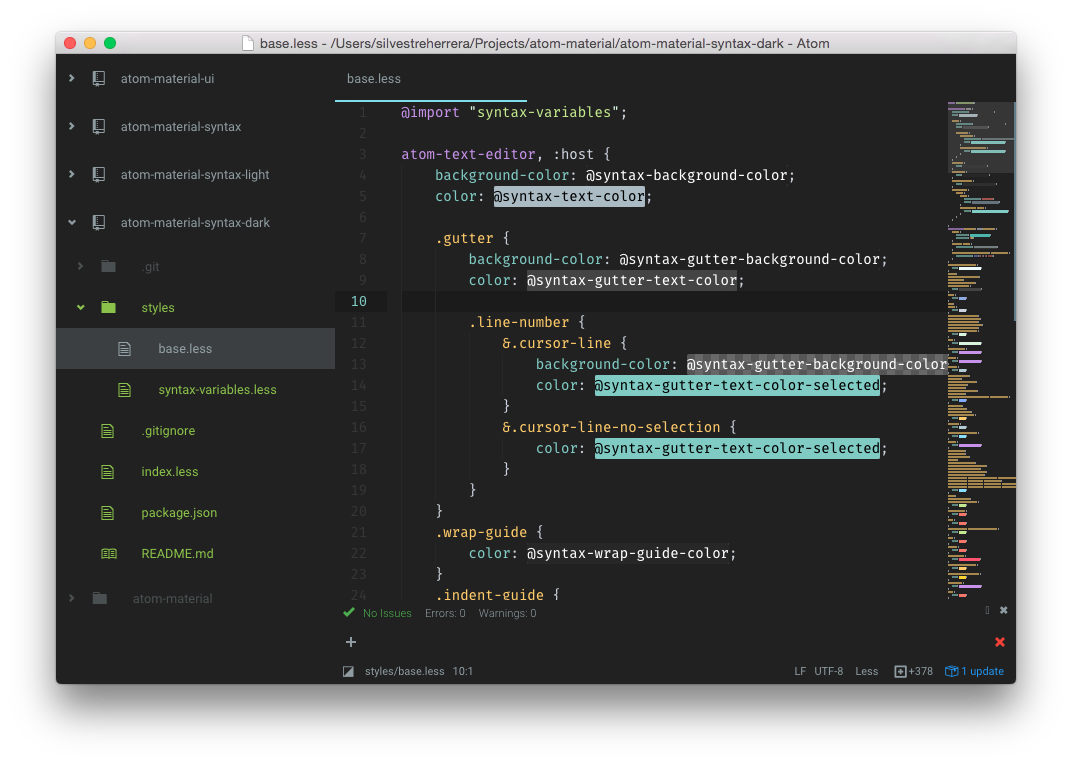
Task: Select atom-material-syntax-dark project label
Action: (196, 222)
